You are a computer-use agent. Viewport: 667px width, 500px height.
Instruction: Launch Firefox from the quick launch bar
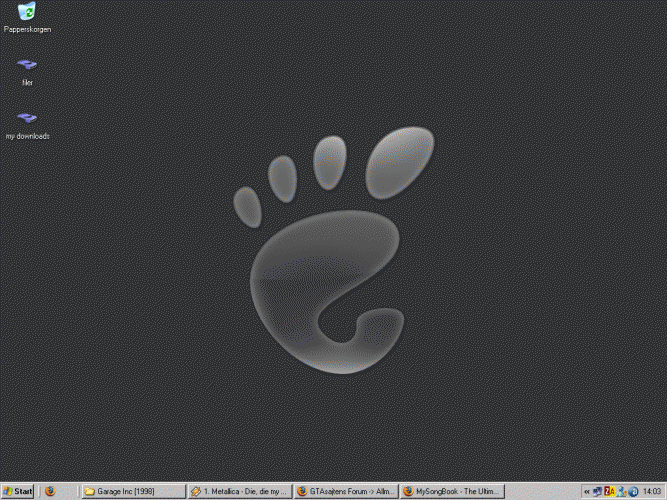tap(49, 492)
